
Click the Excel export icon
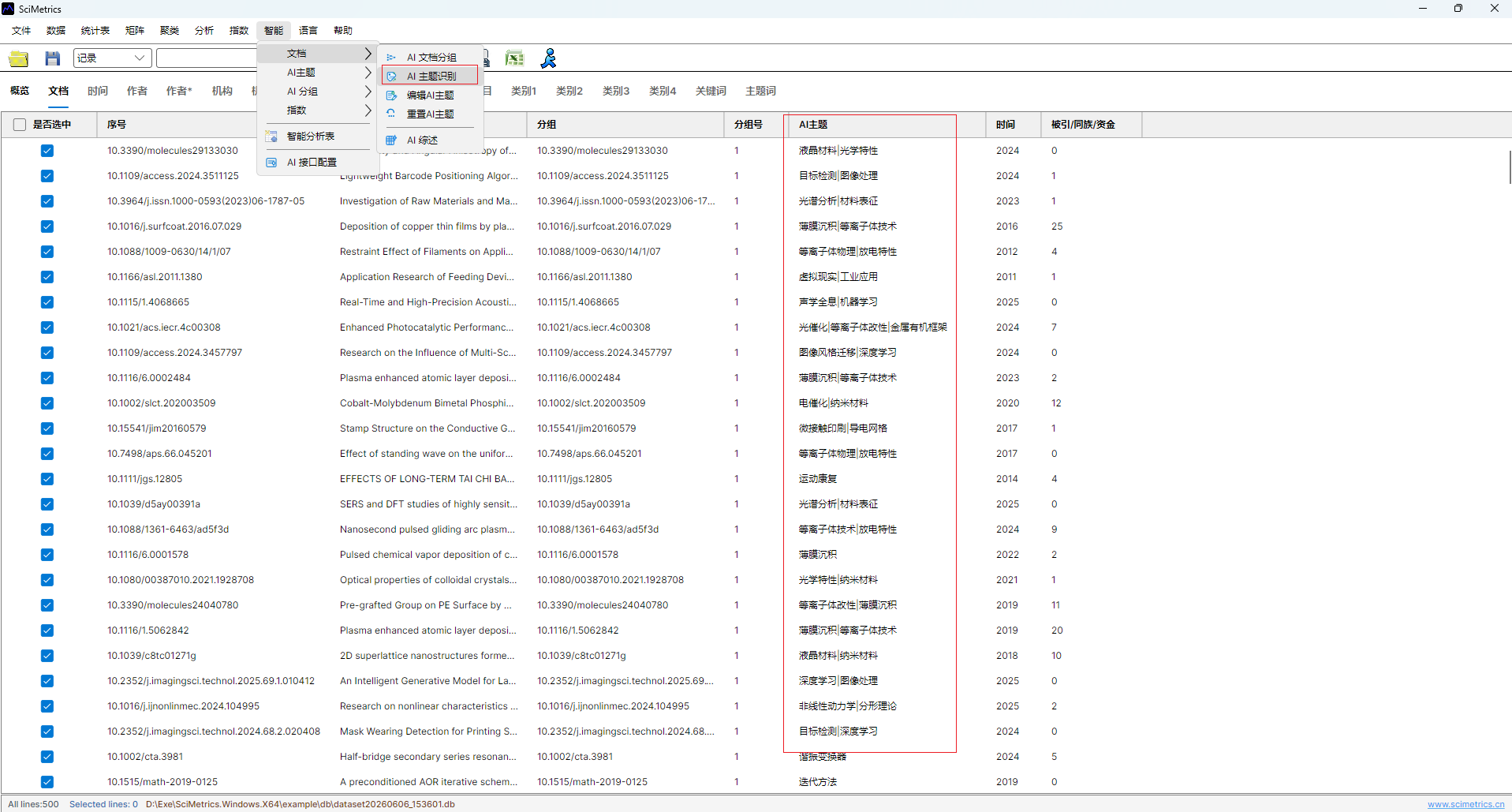[x=514, y=58]
